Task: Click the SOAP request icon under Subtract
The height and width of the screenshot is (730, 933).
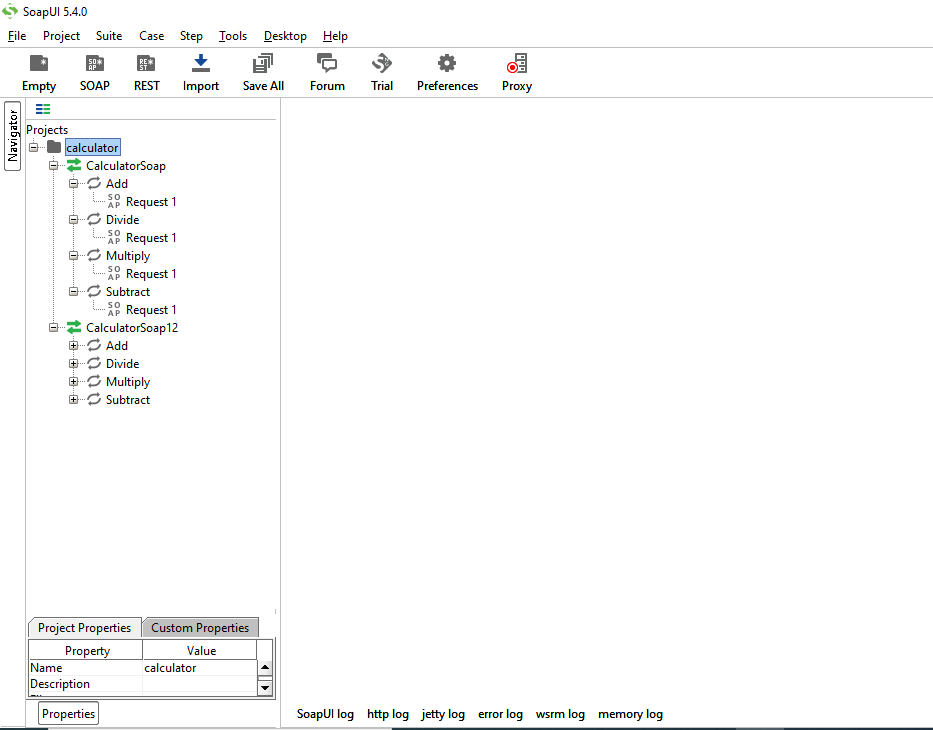Action: [x=114, y=309]
